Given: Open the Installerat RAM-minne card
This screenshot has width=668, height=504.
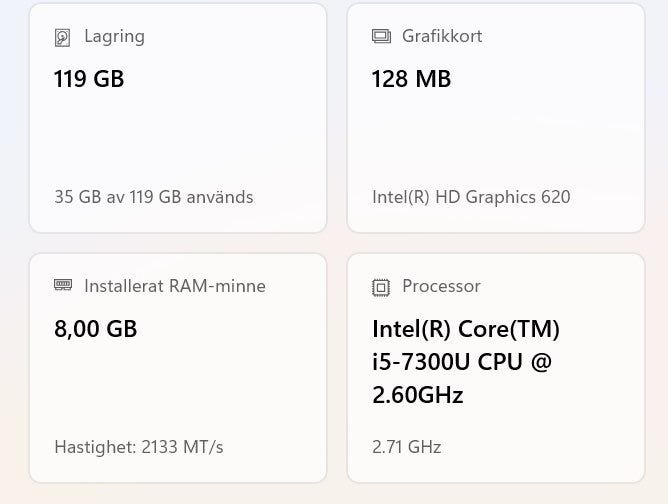Looking at the screenshot, I should pyautogui.click(x=178, y=390).
